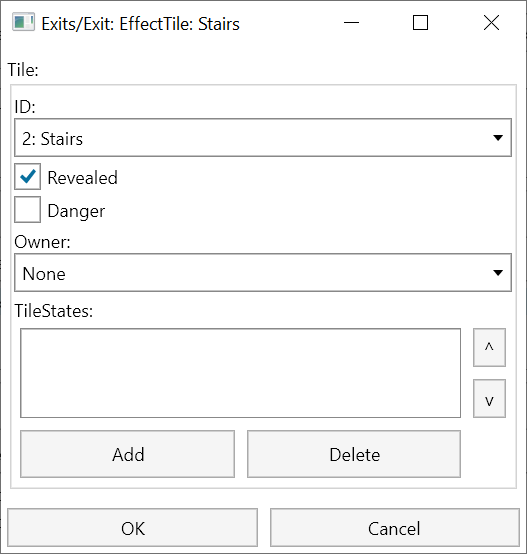The height and width of the screenshot is (554, 527).
Task: Maximize the EffectTile dialog window
Action: click(420, 23)
